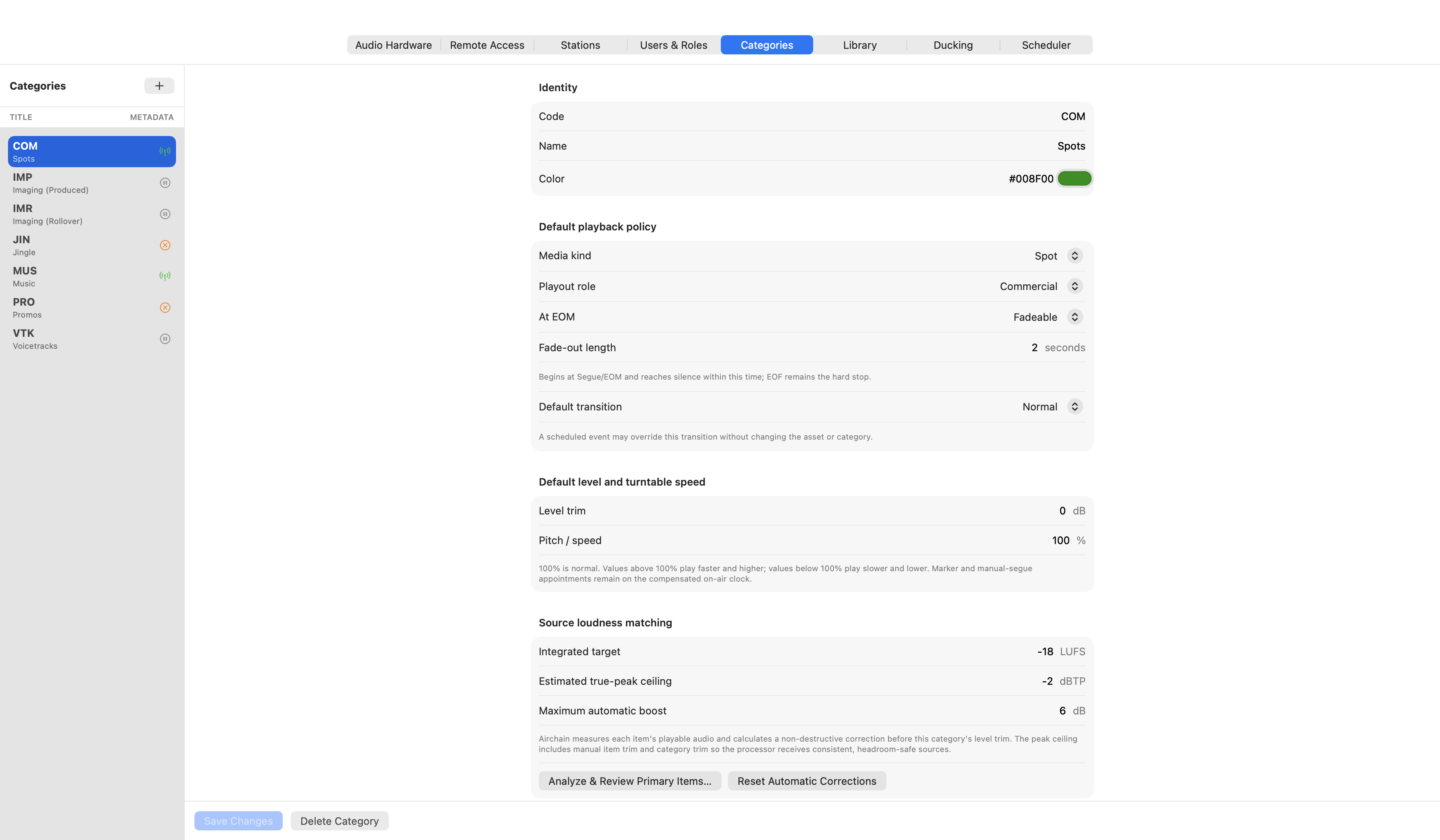Switch to the Ducking tab
Image resolution: width=1440 pixels, height=840 pixels.
point(952,44)
